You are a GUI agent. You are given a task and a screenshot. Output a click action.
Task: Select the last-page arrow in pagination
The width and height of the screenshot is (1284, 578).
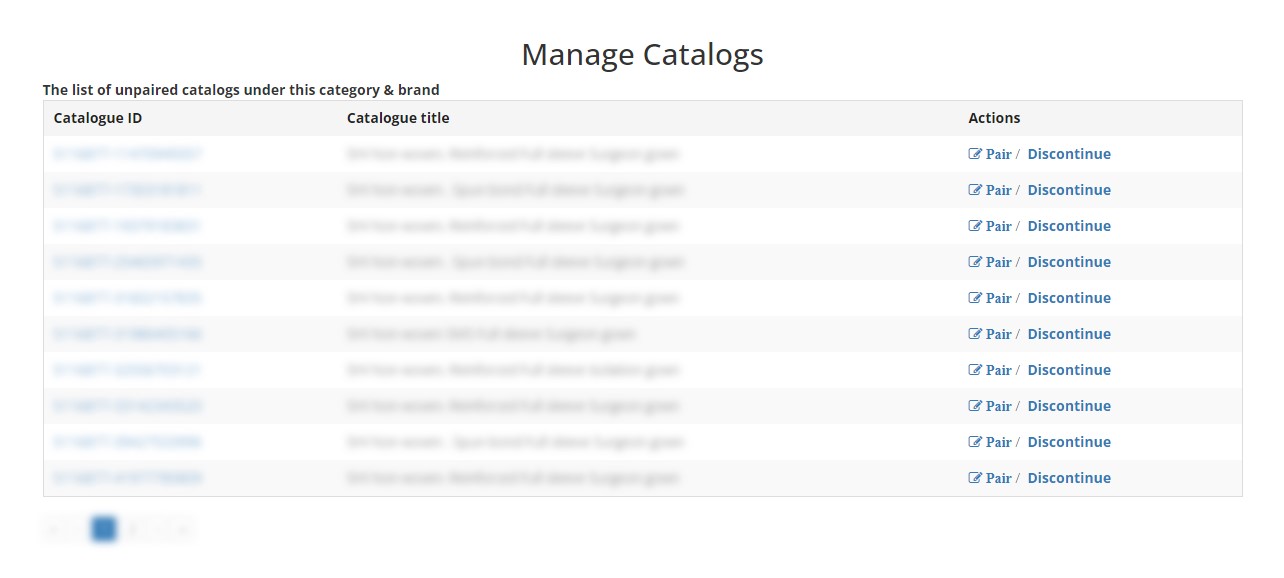[x=183, y=529]
